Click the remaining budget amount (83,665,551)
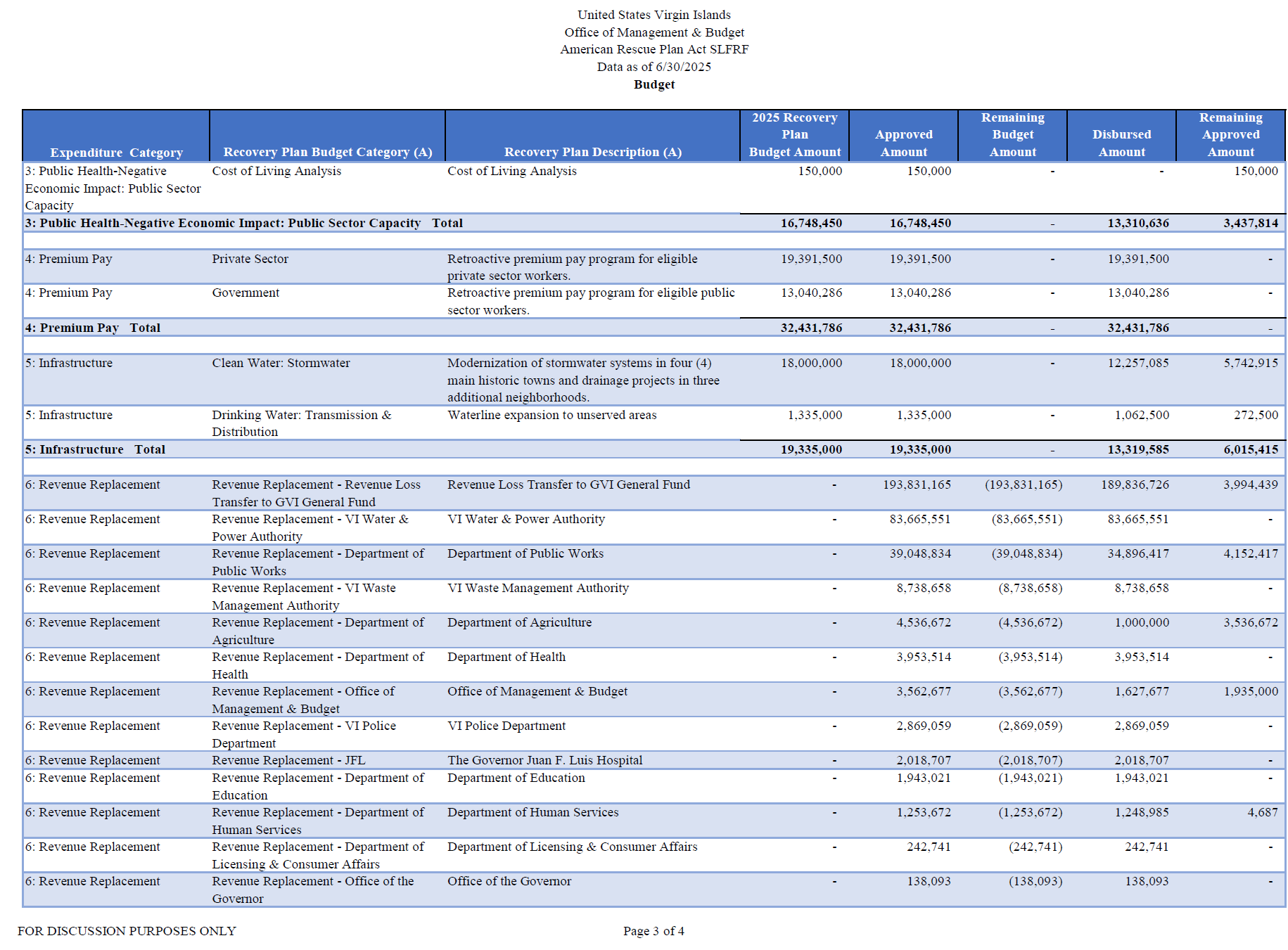Screen dimensions: 1288x950 1027,519
